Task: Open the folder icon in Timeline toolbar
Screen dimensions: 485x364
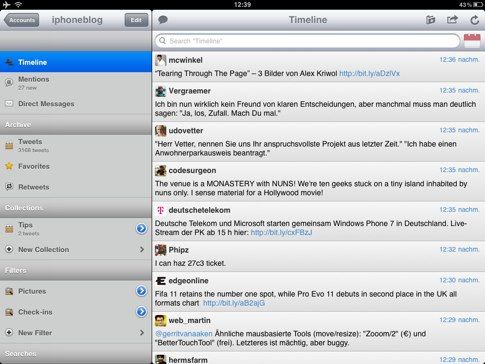Action: point(431,20)
